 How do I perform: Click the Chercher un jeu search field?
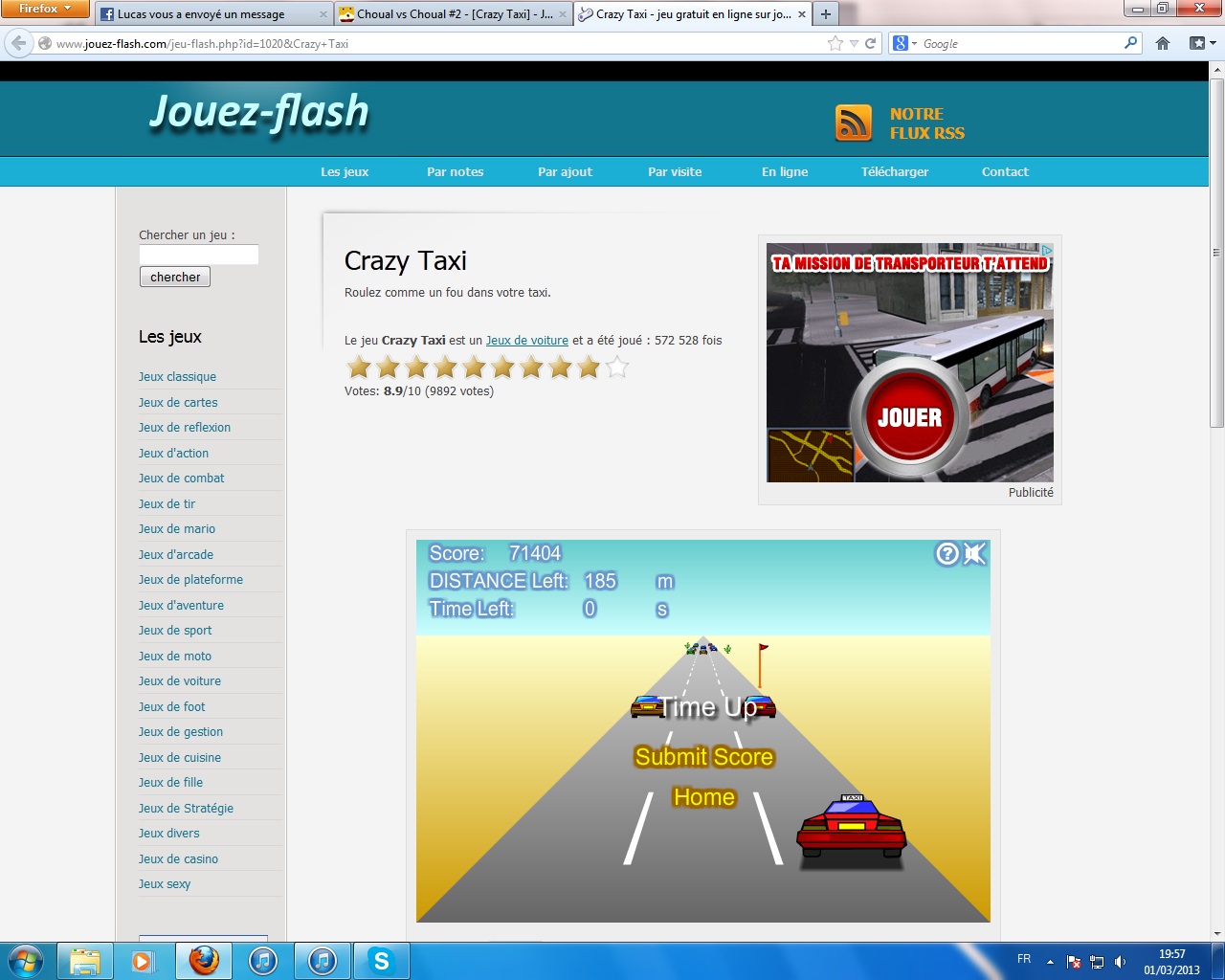199,255
